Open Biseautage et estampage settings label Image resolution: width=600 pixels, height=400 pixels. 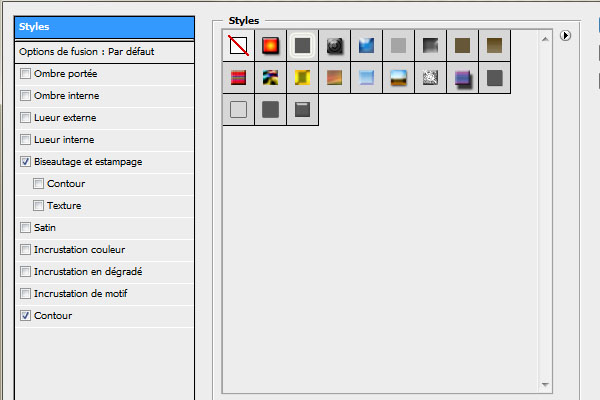[88, 162]
